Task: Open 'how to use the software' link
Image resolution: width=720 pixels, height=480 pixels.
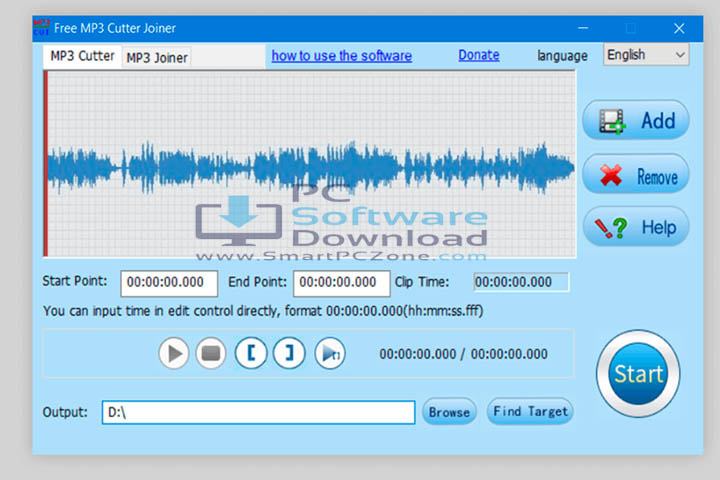Action: (342, 56)
